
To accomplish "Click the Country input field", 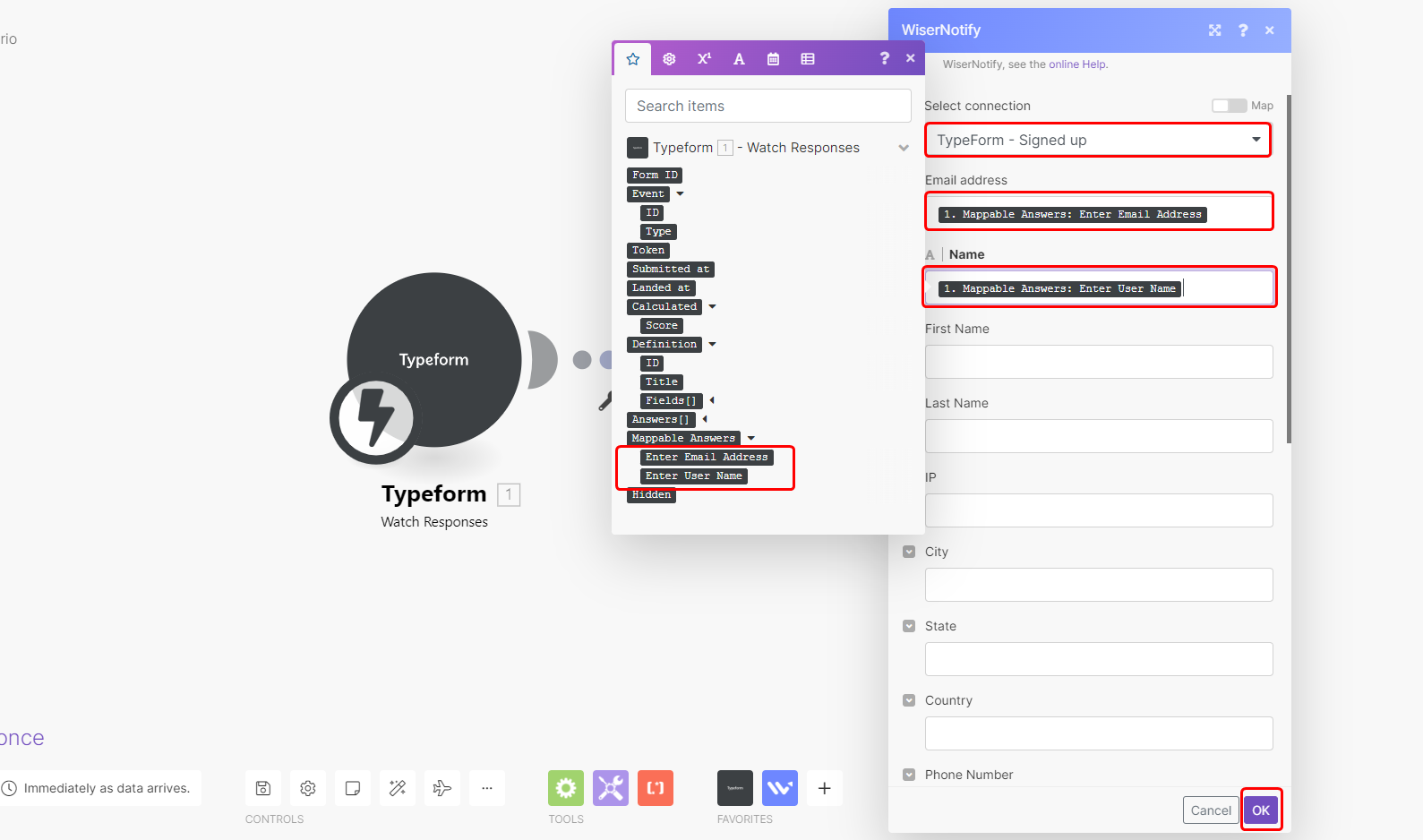I will [x=1099, y=733].
